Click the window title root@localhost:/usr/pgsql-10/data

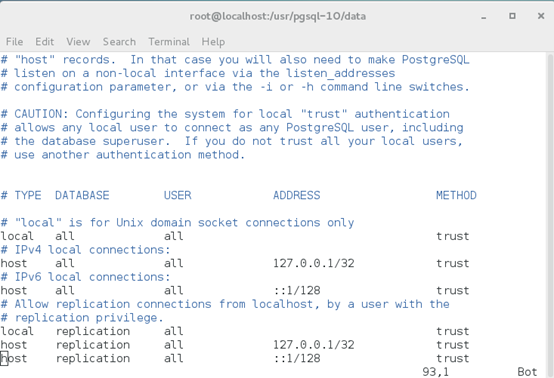(278, 16)
